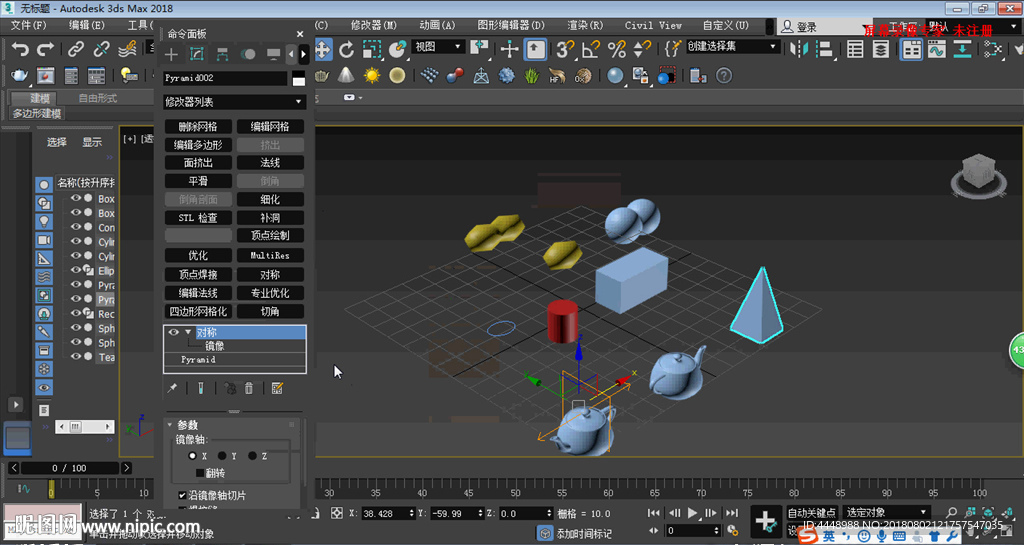Image resolution: width=1024 pixels, height=545 pixels.
Task: Click Configure modifier sets icon
Action: [x=278, y=388]
